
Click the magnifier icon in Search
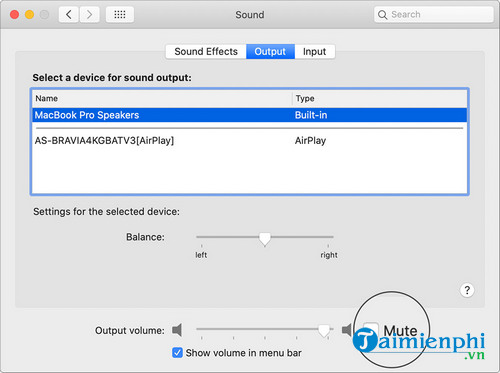383,15
